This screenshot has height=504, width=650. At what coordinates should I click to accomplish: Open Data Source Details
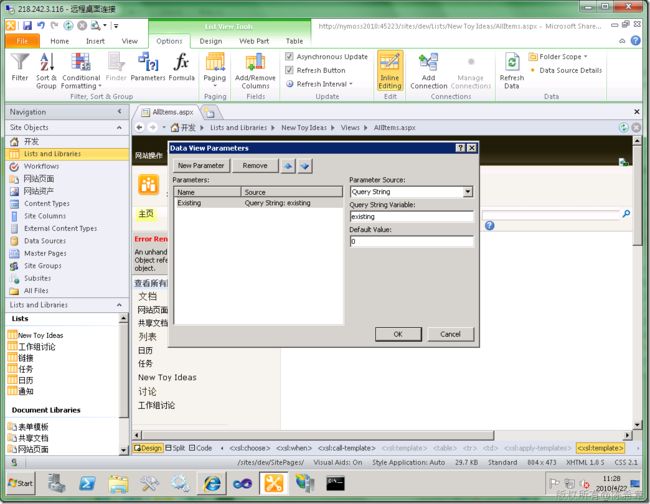click(565, 70)
